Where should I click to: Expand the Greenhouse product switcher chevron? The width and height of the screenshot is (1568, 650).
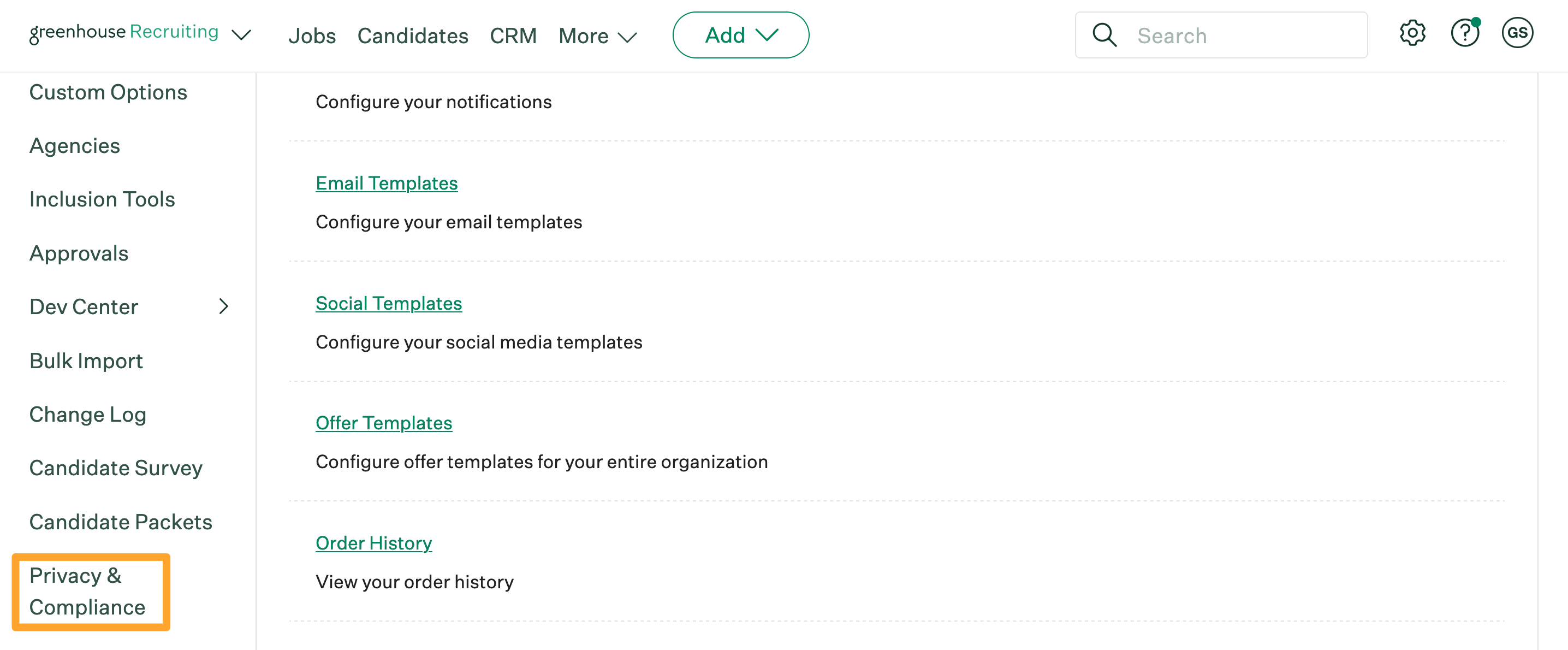pos(242,36)
